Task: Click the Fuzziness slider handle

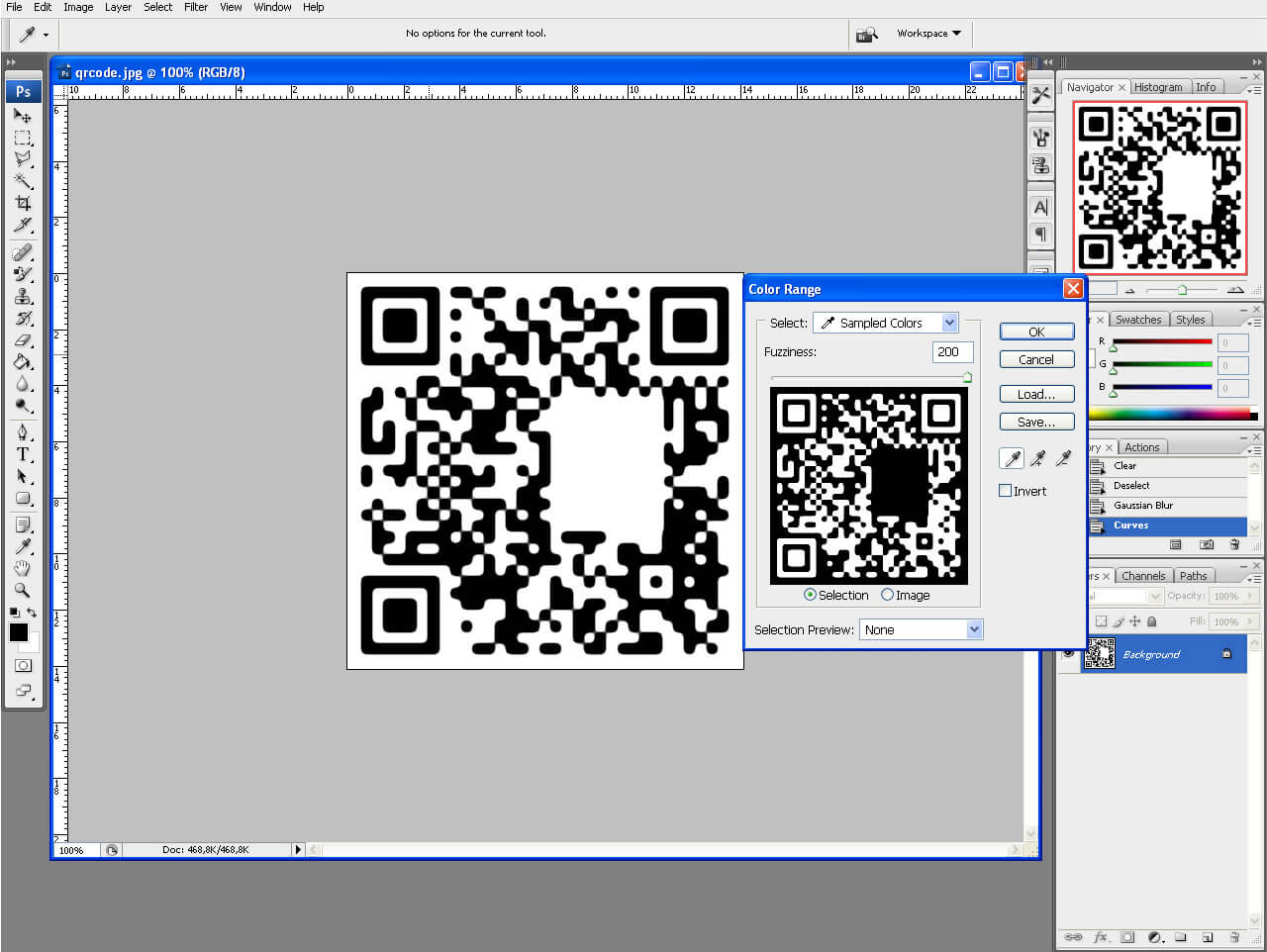Action: [967, 377]
